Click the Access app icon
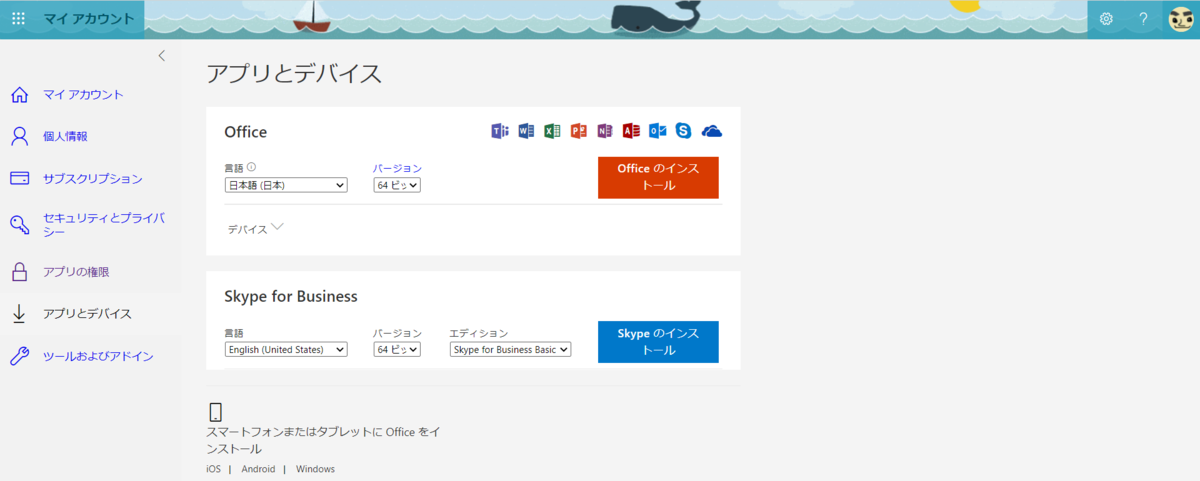Screen dimensions: 1200x481 [x=631, y=131]
